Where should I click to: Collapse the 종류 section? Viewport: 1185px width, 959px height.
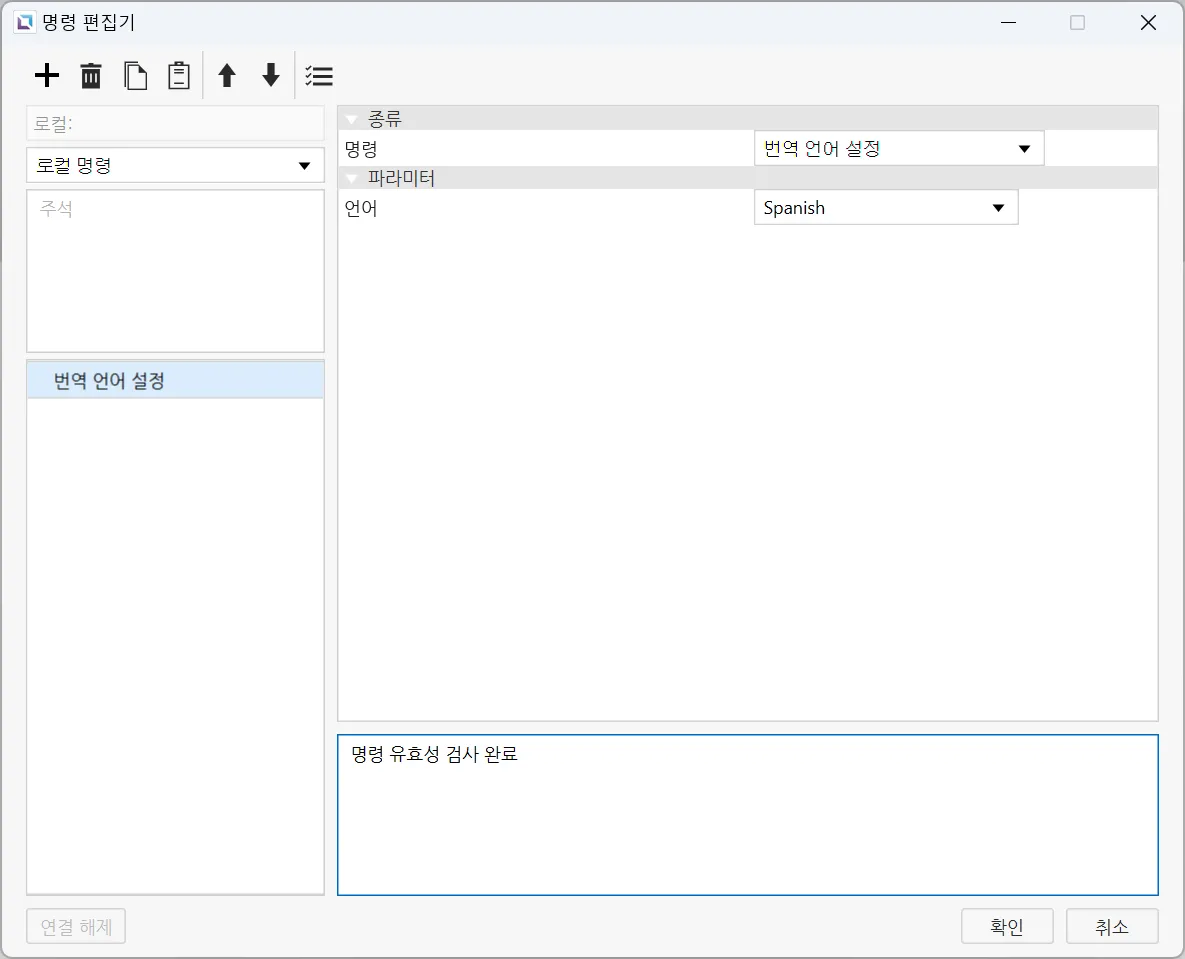(x=351, y=120)
